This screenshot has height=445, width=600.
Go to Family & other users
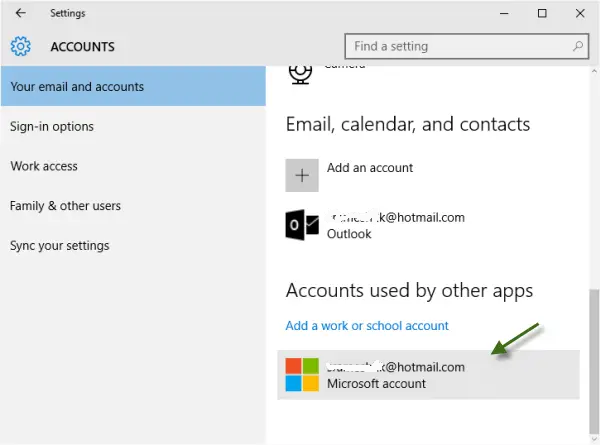click(x=65, y=206)
